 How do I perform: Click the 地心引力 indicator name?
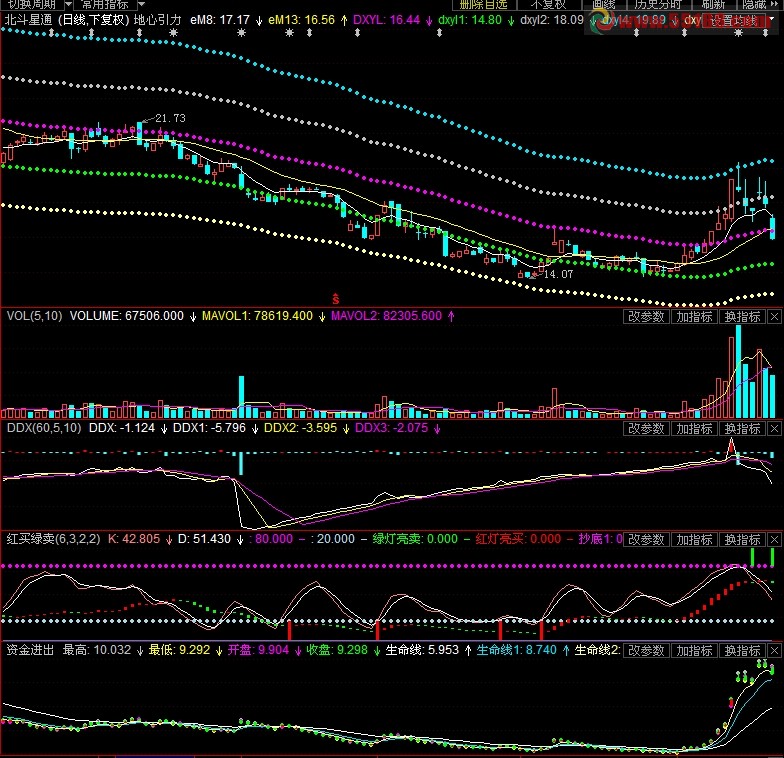pyautogui.click(x=158, y=20)
